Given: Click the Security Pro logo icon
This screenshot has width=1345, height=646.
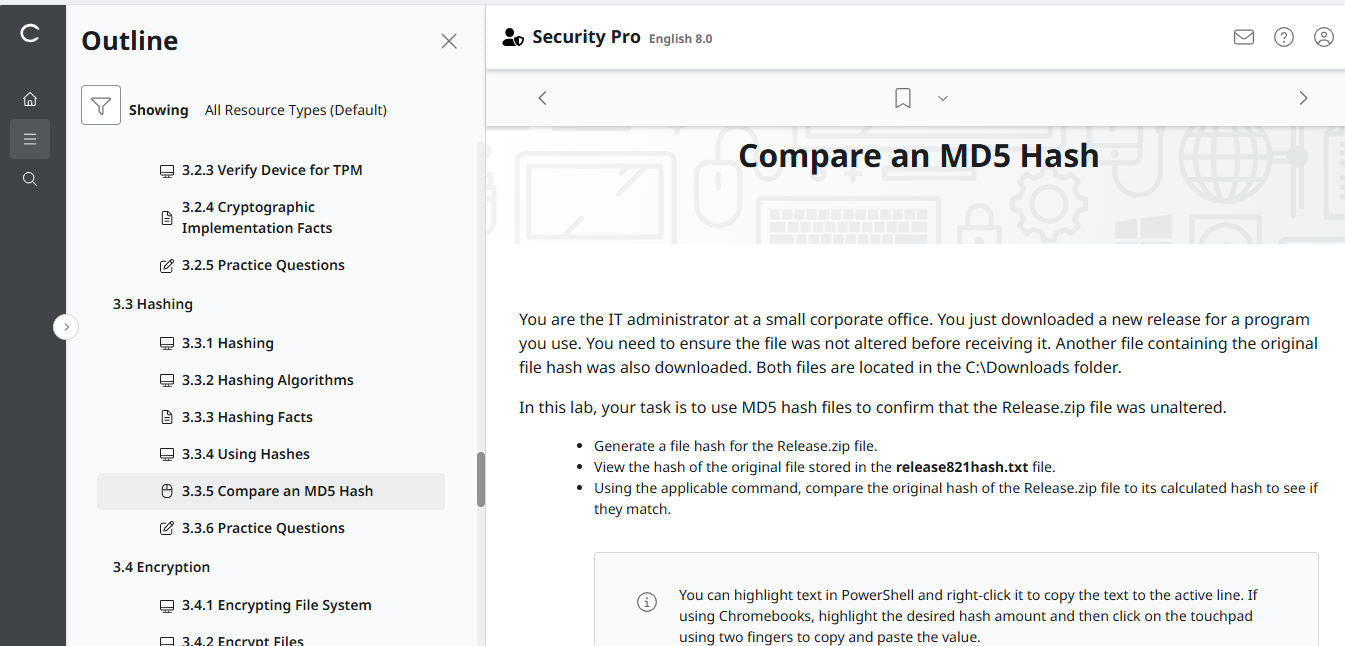Looking at the screenshot, I should pos(512,36).
